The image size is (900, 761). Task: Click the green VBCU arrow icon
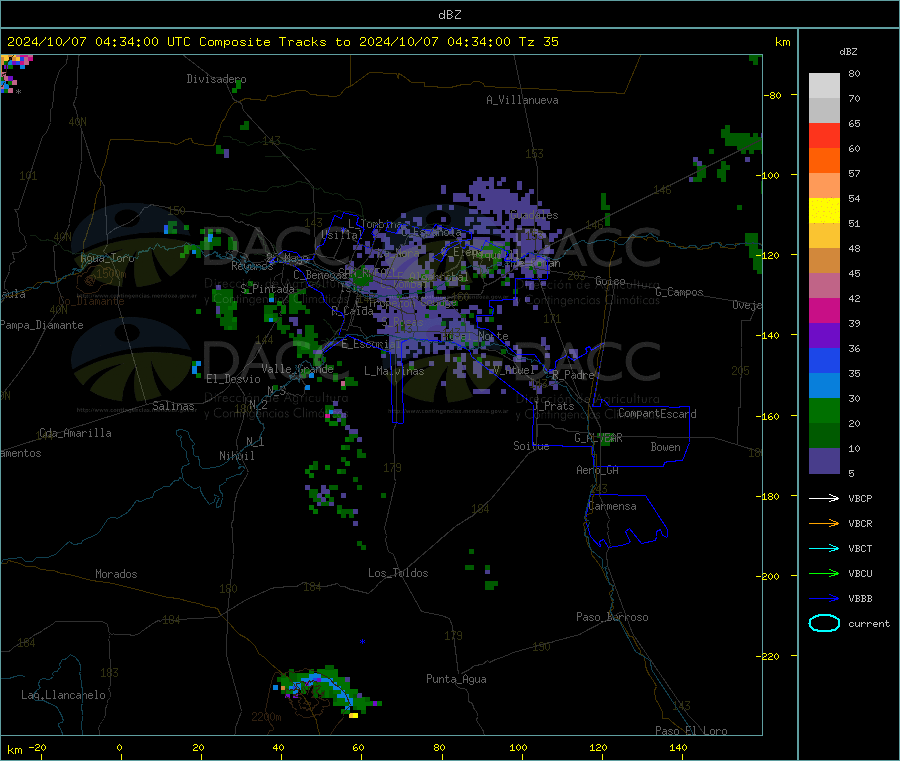(x=824, y=573)
